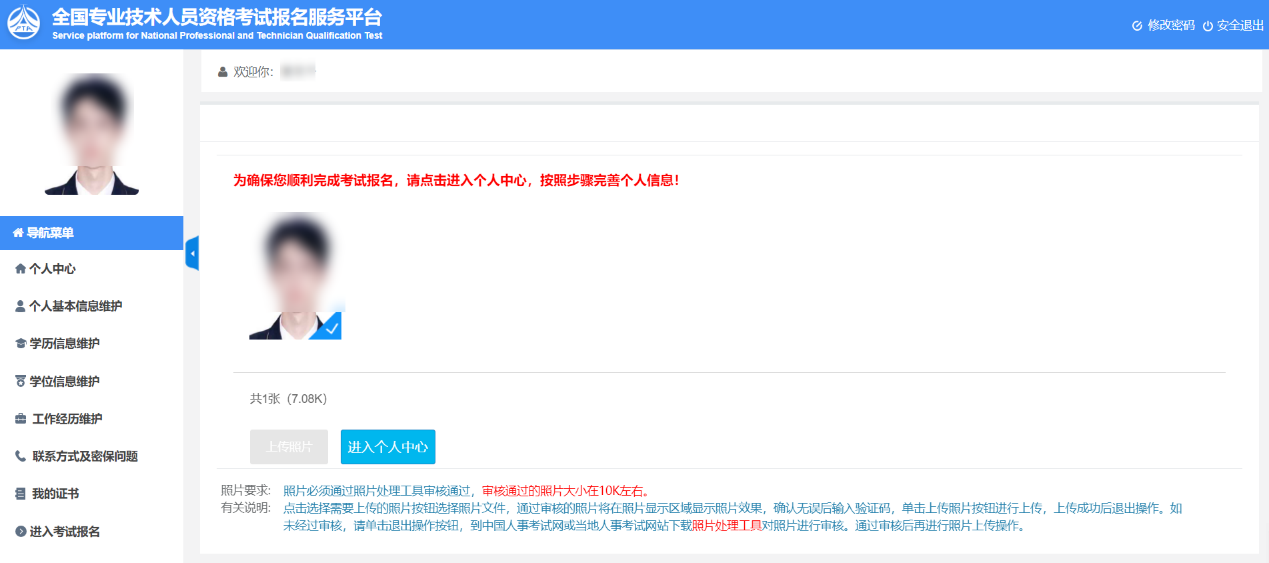Collapse the left sidebar with the blue arrow
Image resolution: width=1269 pixels, height=563 pixels.
tap(192, 254)
